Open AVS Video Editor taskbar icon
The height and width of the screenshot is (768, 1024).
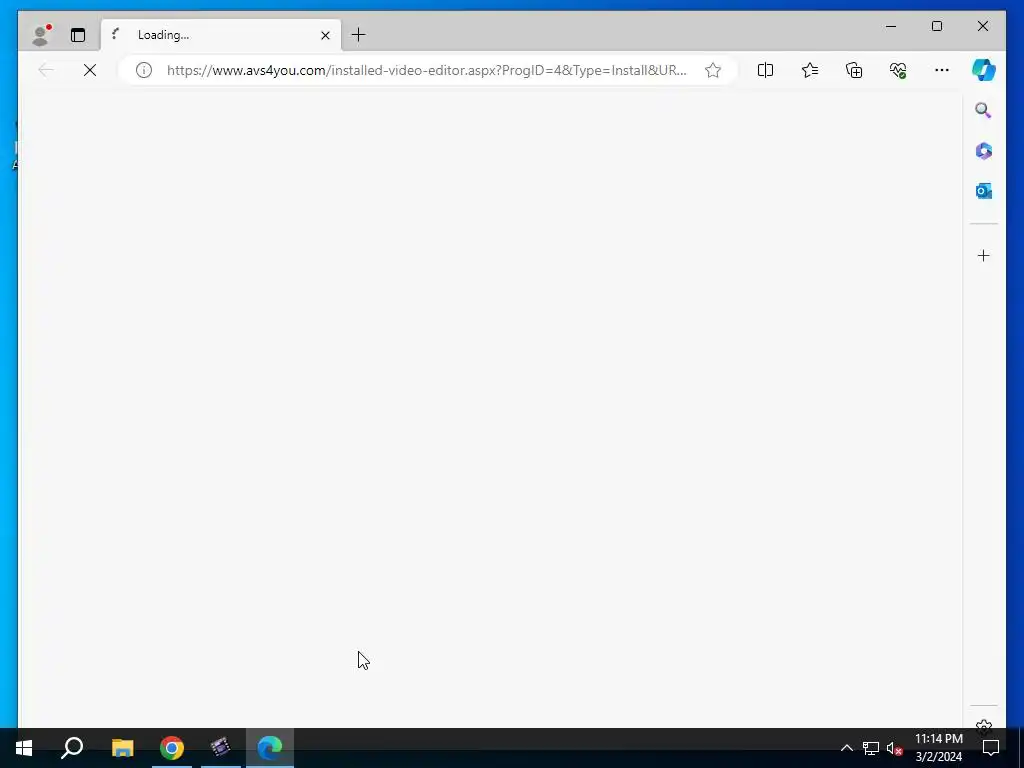click(221, 748)
